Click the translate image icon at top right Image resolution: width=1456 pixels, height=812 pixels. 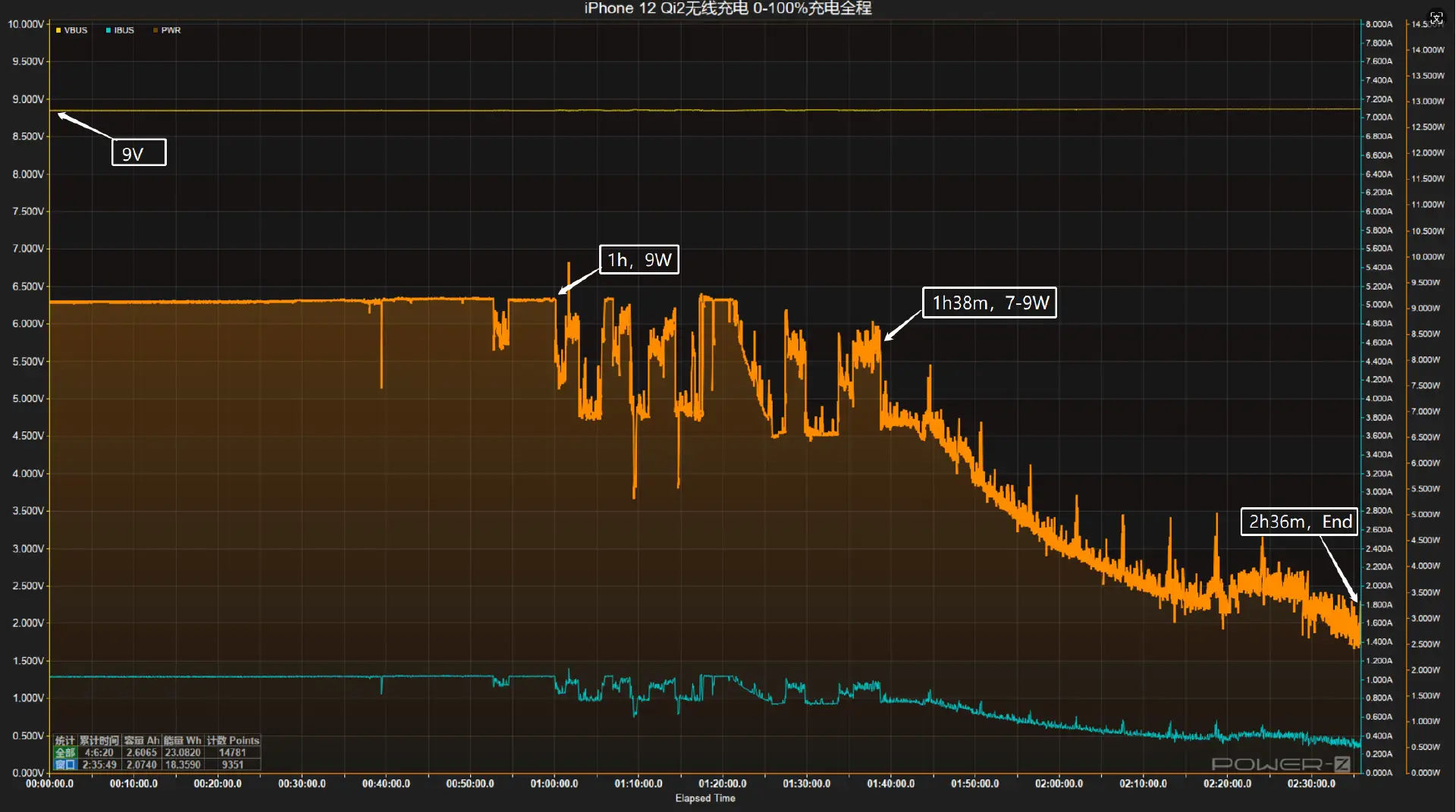click(x=1436, y=17)
